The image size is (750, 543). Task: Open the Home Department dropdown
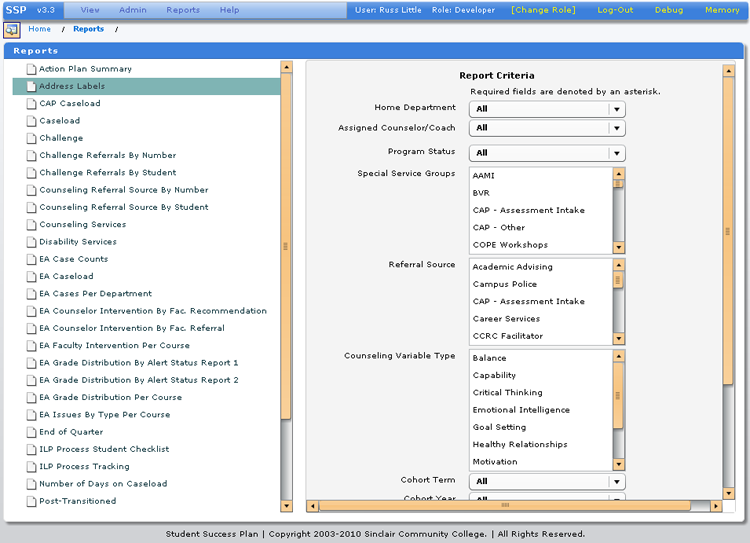coord(616,109)
